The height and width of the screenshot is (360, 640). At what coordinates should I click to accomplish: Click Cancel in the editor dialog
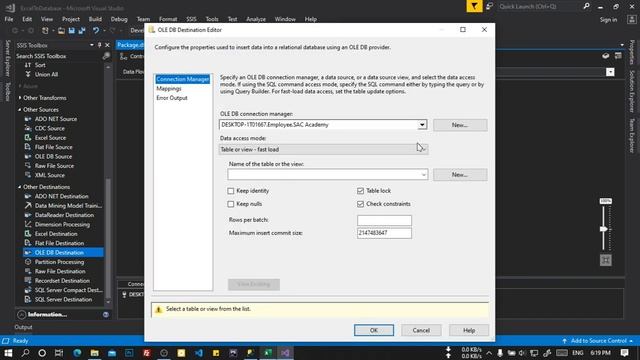pos(421,330)
